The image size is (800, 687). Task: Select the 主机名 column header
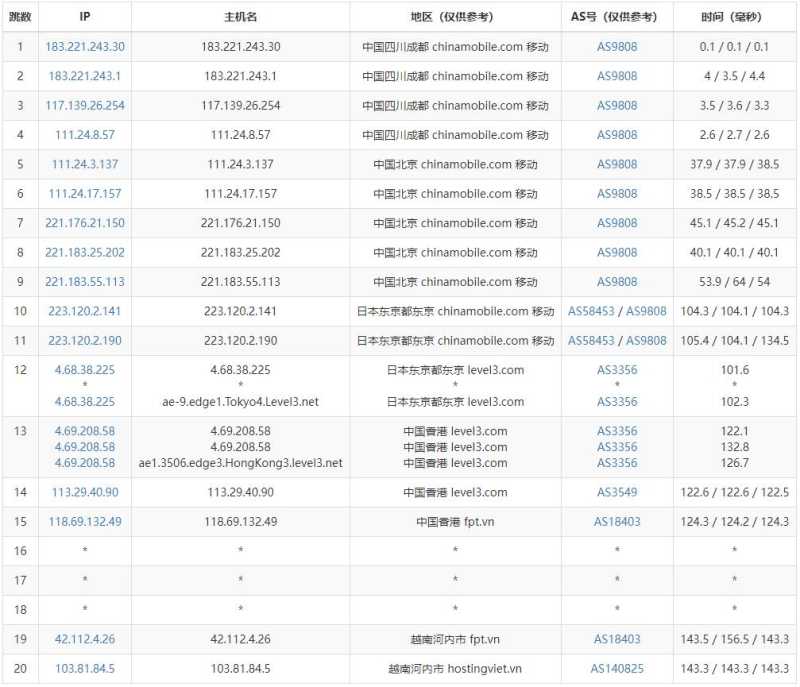click(x=240, y=17)
